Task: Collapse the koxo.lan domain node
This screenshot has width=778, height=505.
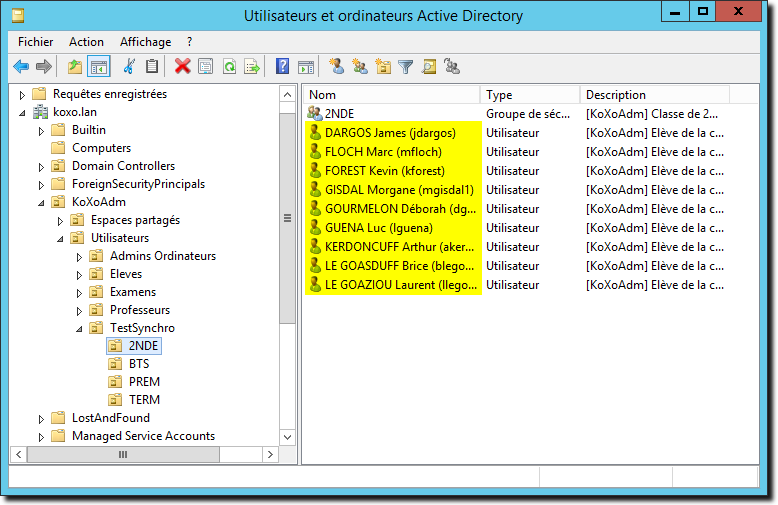Action: [22, 113]
